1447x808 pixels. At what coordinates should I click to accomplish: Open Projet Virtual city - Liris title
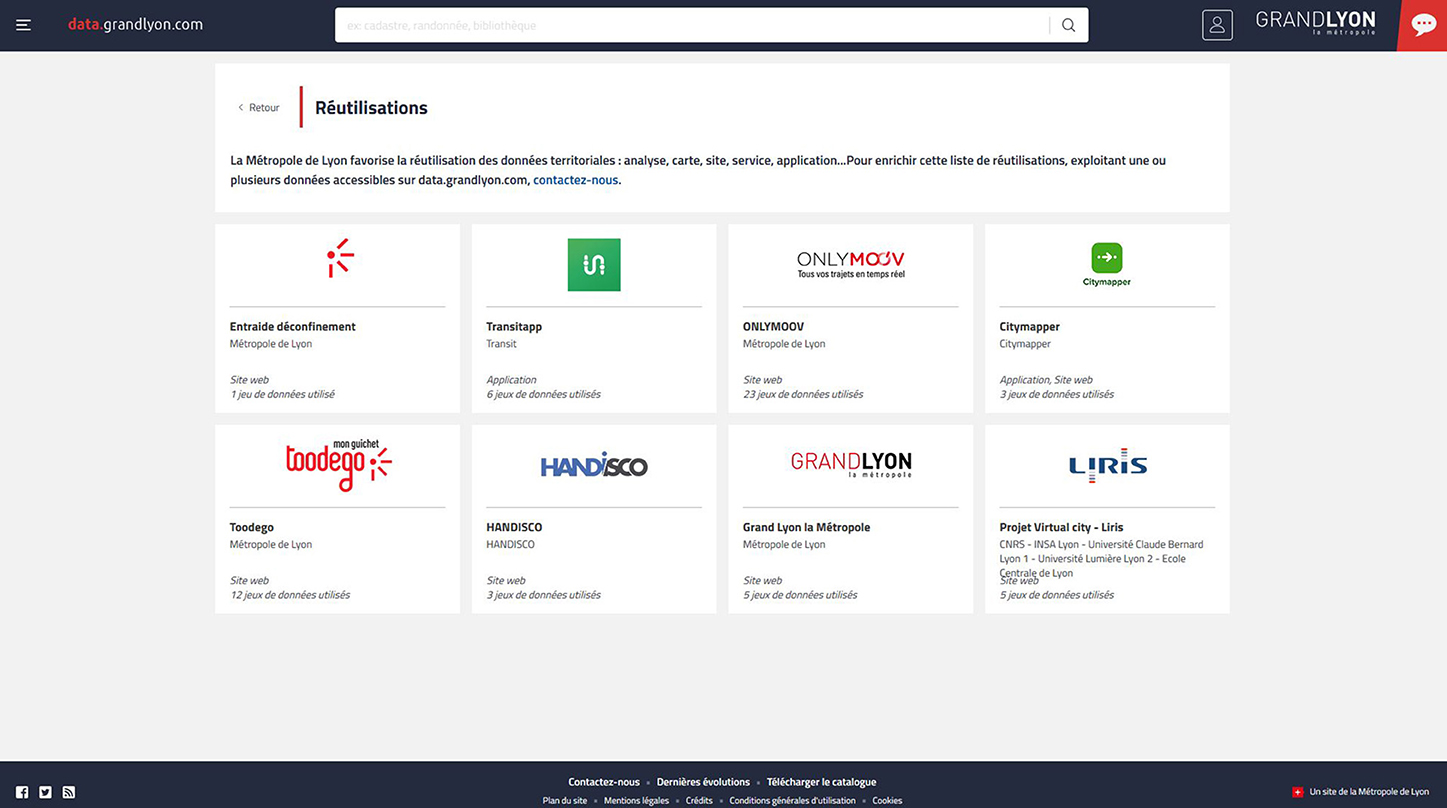point(1061,527)
